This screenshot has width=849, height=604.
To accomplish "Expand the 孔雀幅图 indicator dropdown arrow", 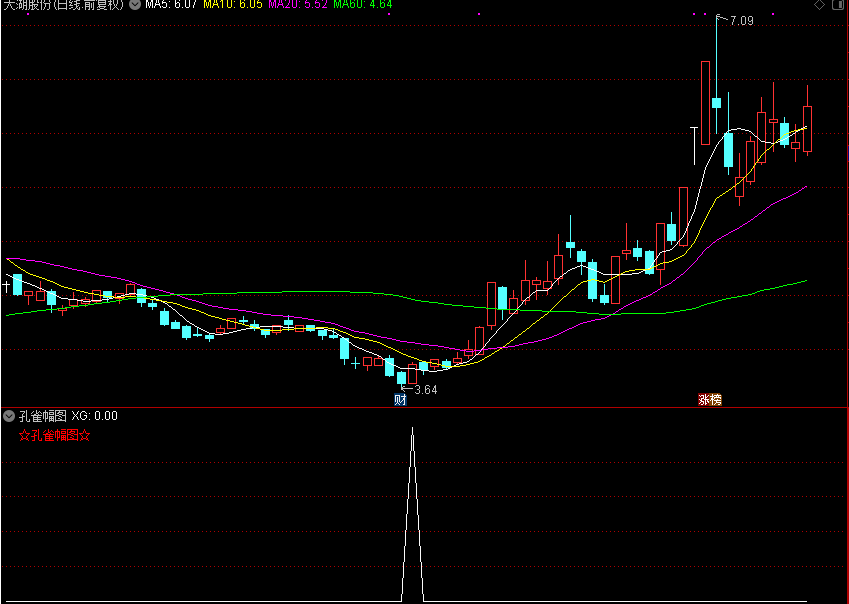I will [9, 416].
